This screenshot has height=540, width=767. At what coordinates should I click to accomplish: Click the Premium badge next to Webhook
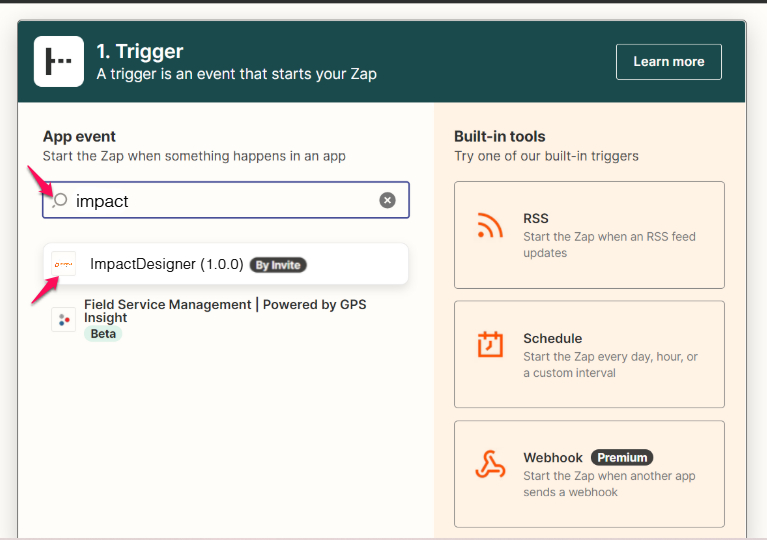pyautogui.click(x=621, y=457)
